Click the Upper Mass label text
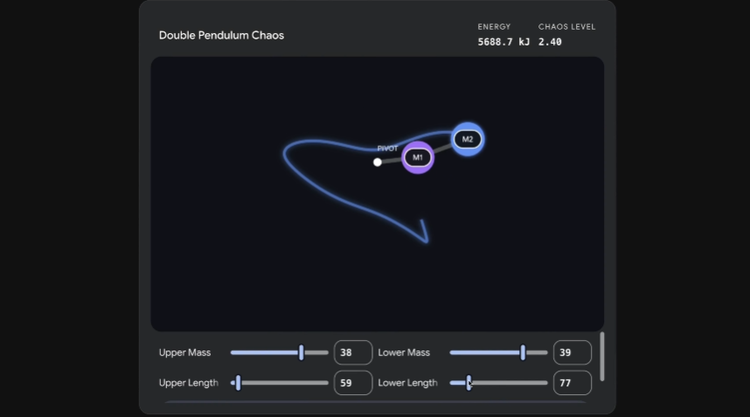 click(x=185, y=353)
